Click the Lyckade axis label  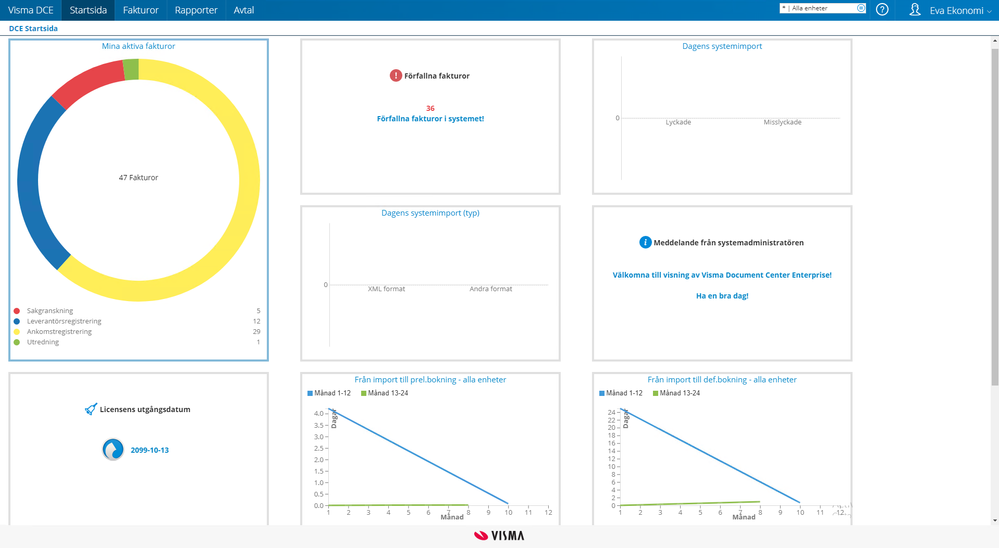pos(678,122)
